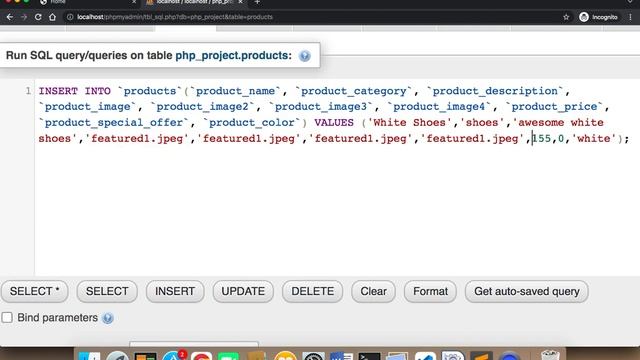Click the browser forward arrow
The height and width of the screenshot is (360, 640).
click(x=24, y=17)
